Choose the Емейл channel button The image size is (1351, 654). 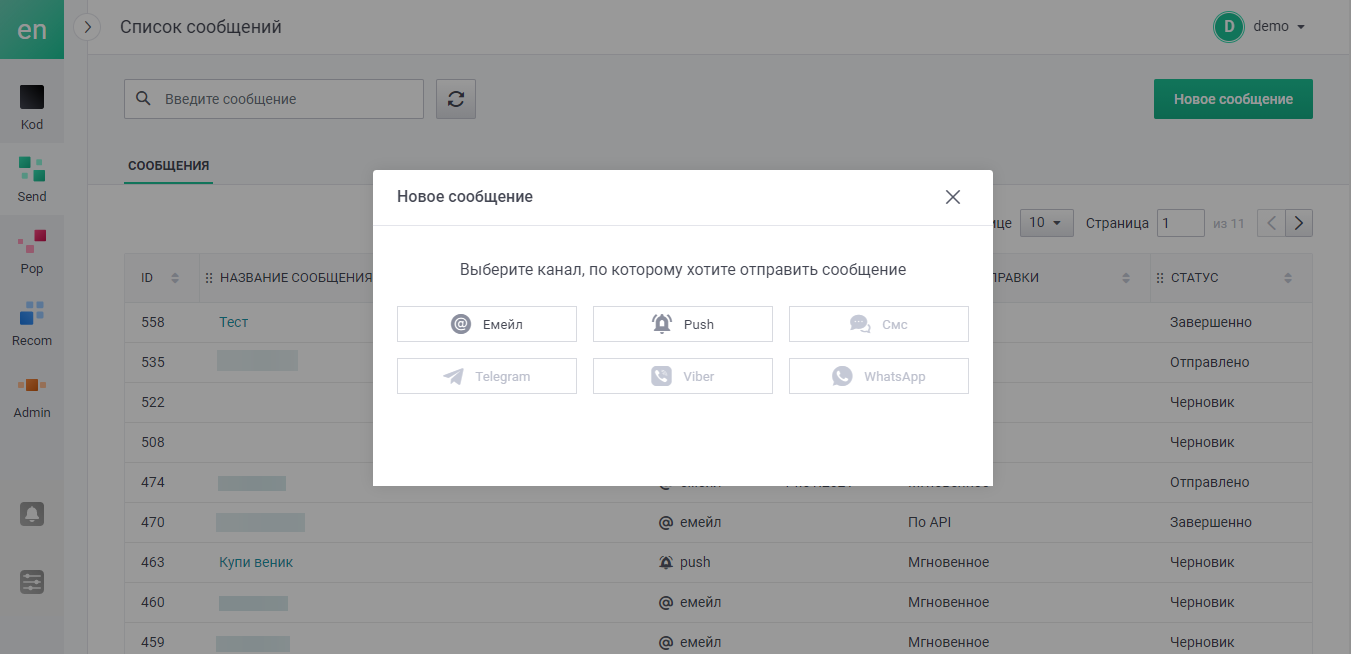coord(487,324)
